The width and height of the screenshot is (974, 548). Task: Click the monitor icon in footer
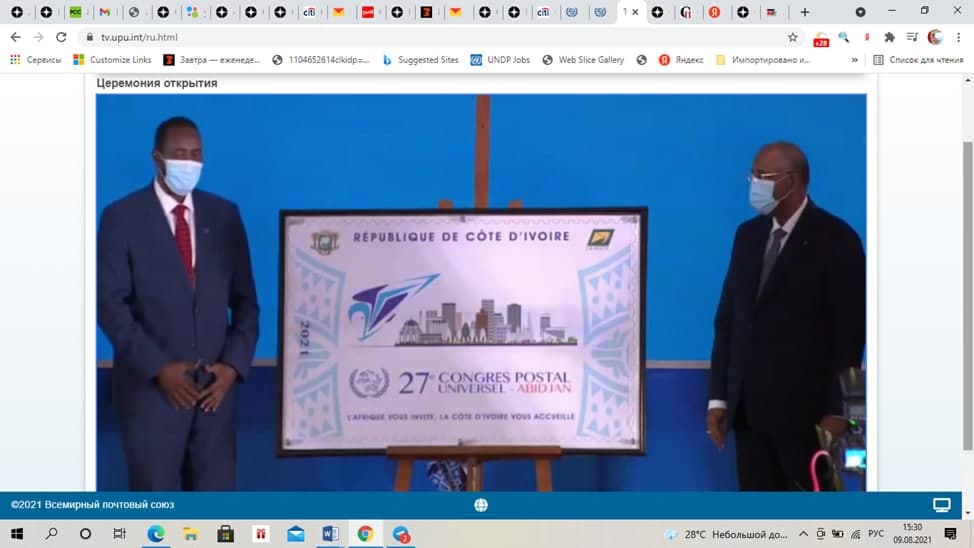[942, 505]
